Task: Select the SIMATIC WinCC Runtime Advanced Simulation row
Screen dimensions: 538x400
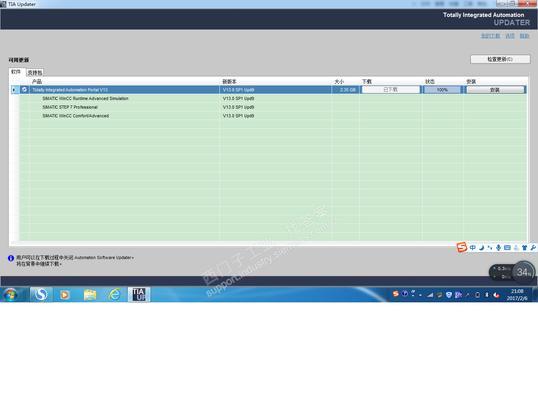Action: (273, 98)
